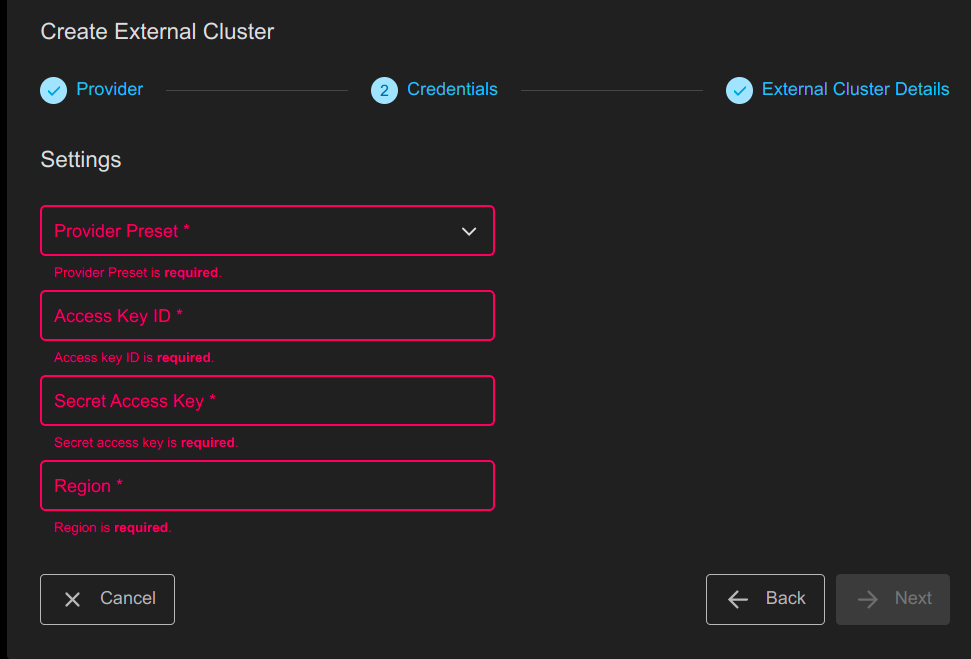
Task: Click the Secret Access Key input
Action: click(x=267, y=400)
